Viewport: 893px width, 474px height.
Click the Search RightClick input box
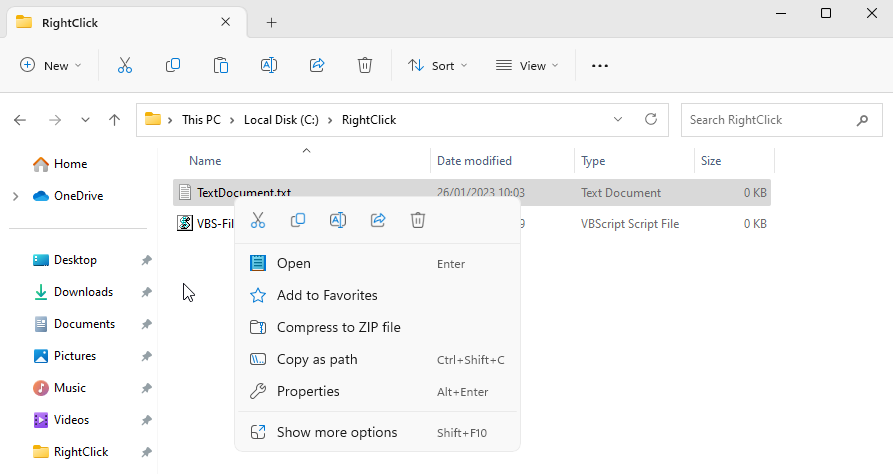pyautogui.click(x=770, y=120)
